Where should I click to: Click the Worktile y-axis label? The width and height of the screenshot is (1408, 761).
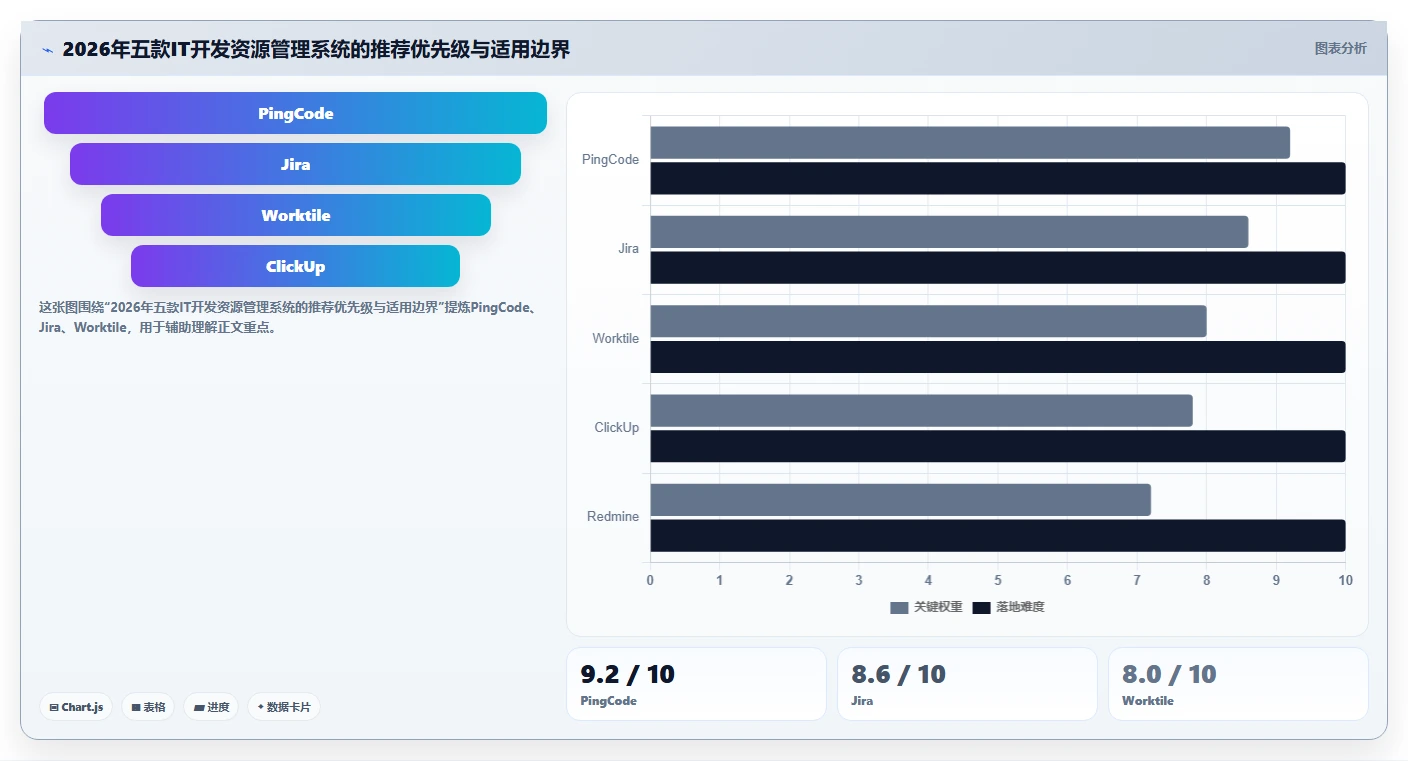tap(615, 339)
